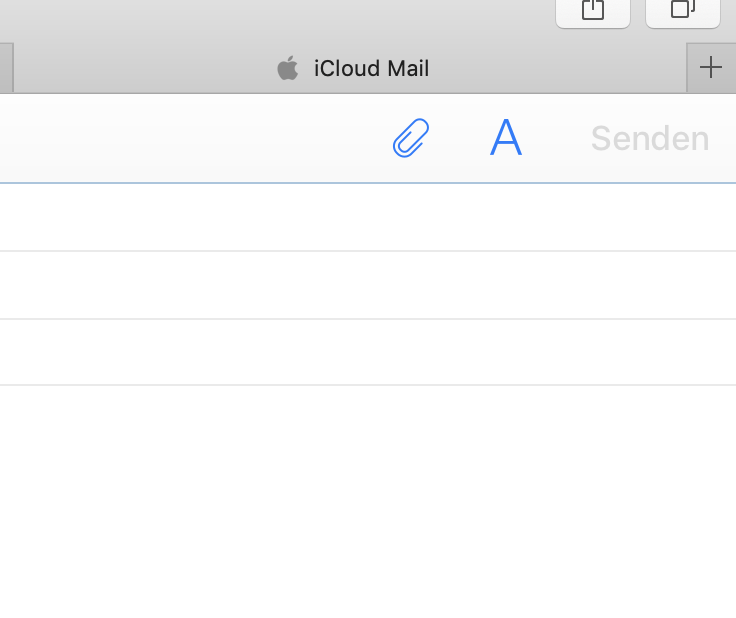736x618 pixels.
Task: Switch to the partially visible left tab
Action: [5, 68]
